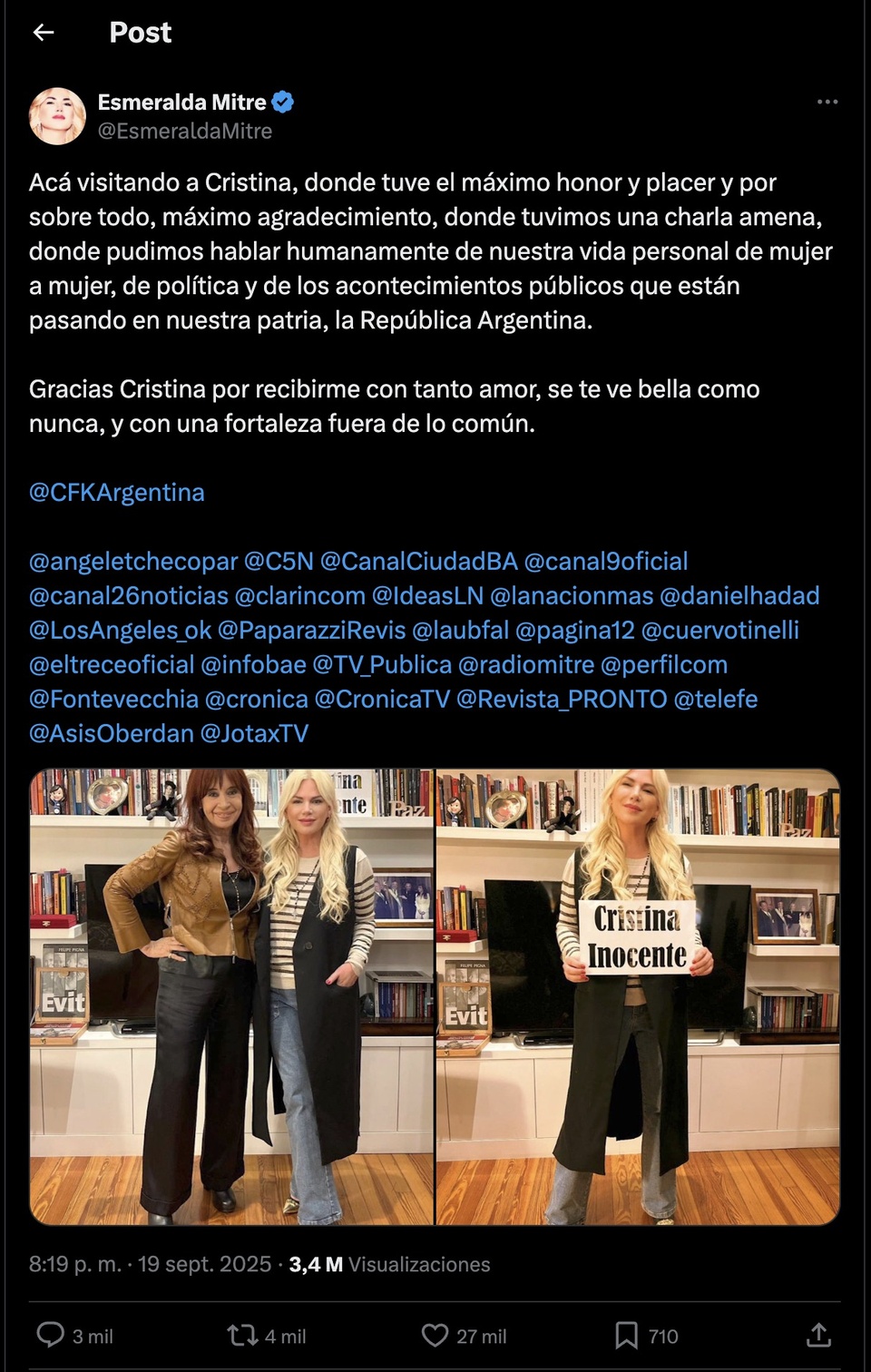
Task: Open the three-dot more options menu
Action: coord(827,102)
